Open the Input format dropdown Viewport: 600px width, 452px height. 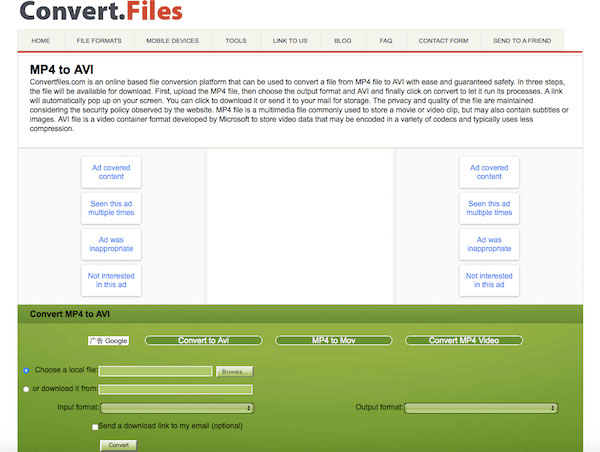coord(177,408)
